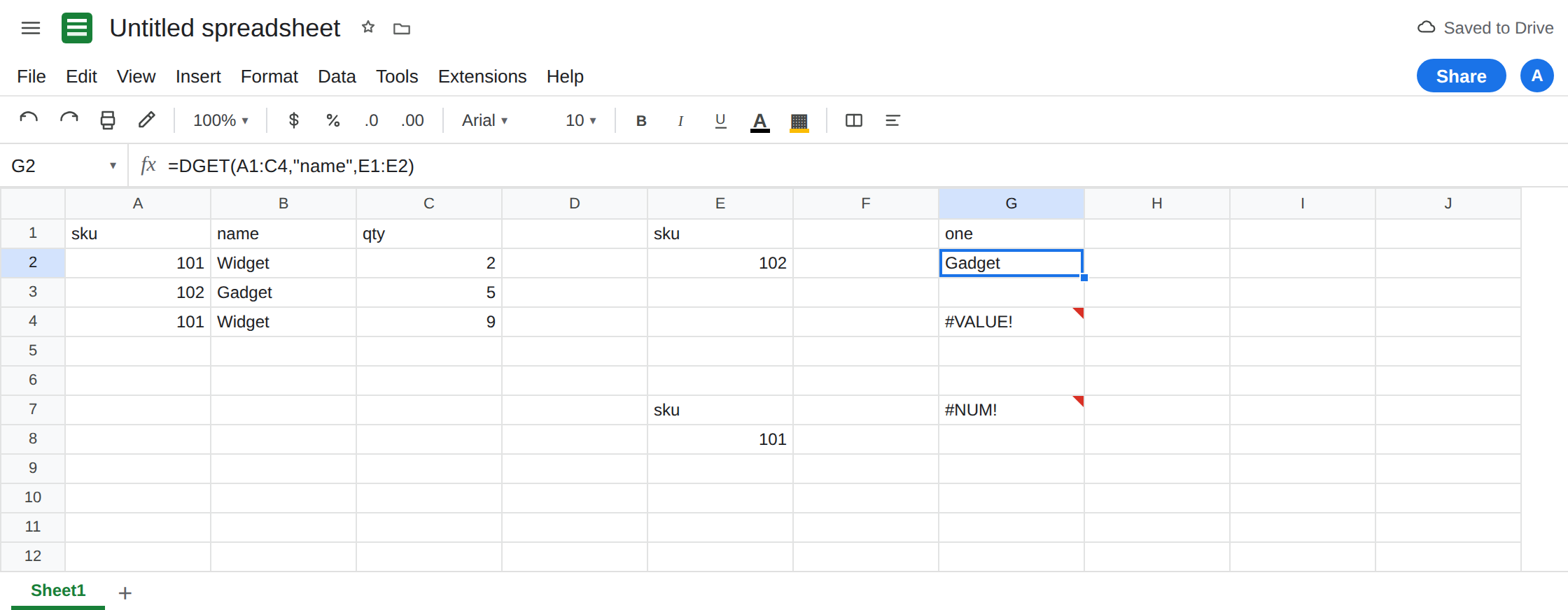Open the Format menu
This screenshot has height=610, width=1568.
click(269, 76)
